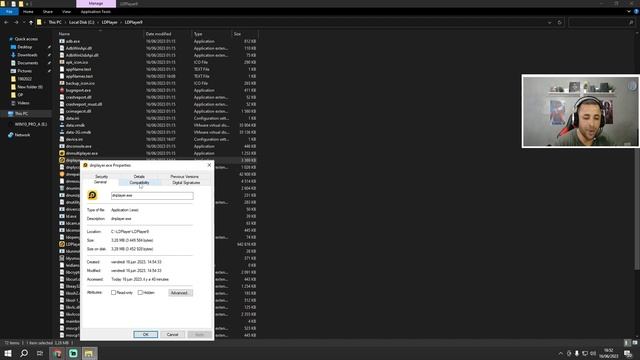Select the dnmultiplayer.exe file icon
640x360 pixels.
click(x=62, y=153)
